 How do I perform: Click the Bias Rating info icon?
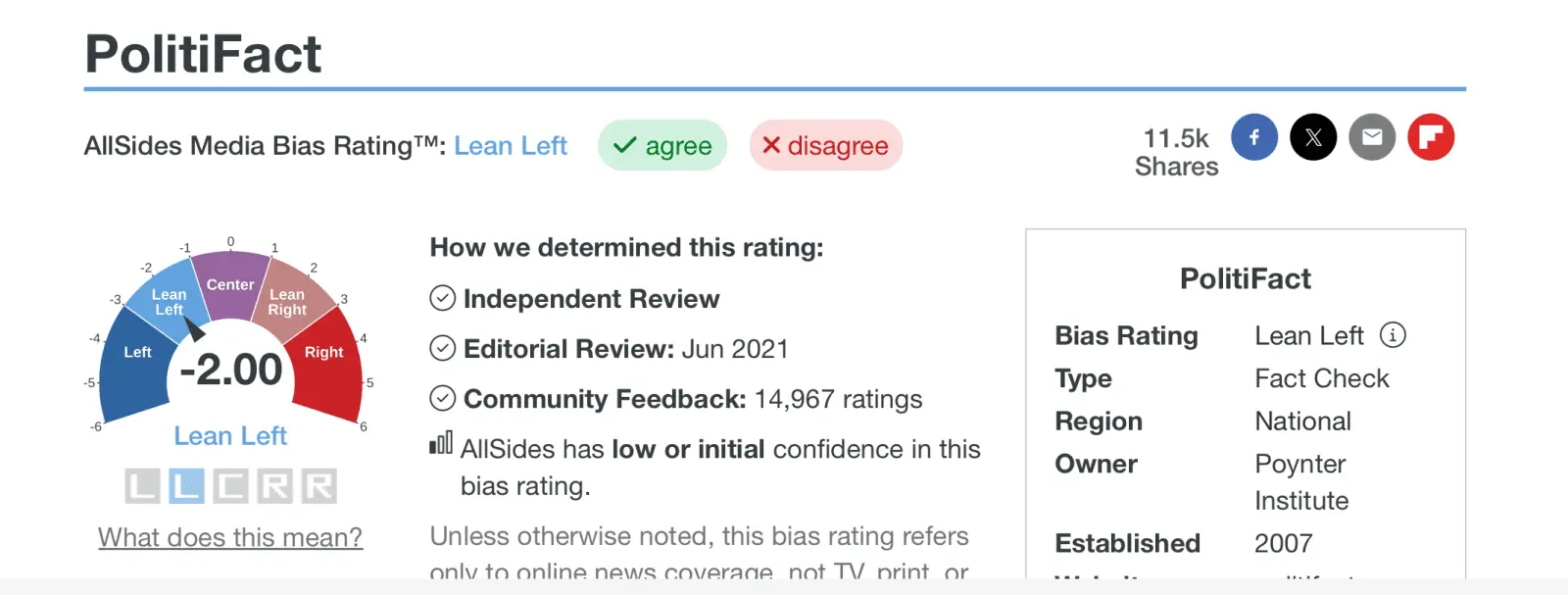coord(1393,335)
